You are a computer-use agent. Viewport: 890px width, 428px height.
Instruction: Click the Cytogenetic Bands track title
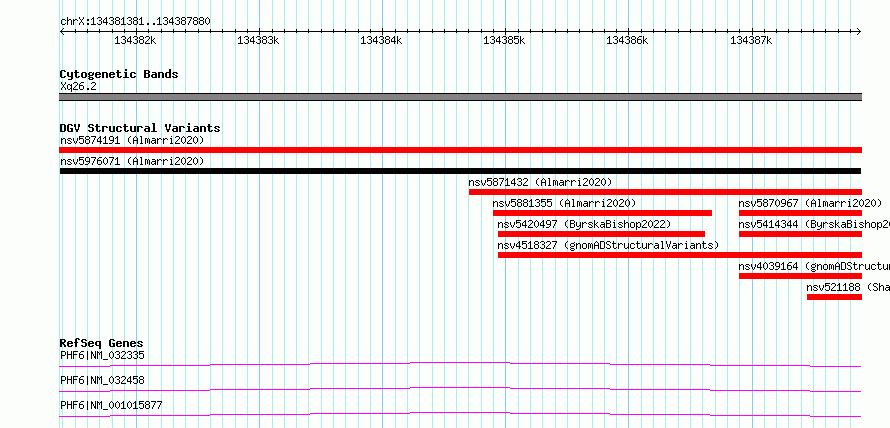coord(119,74)
